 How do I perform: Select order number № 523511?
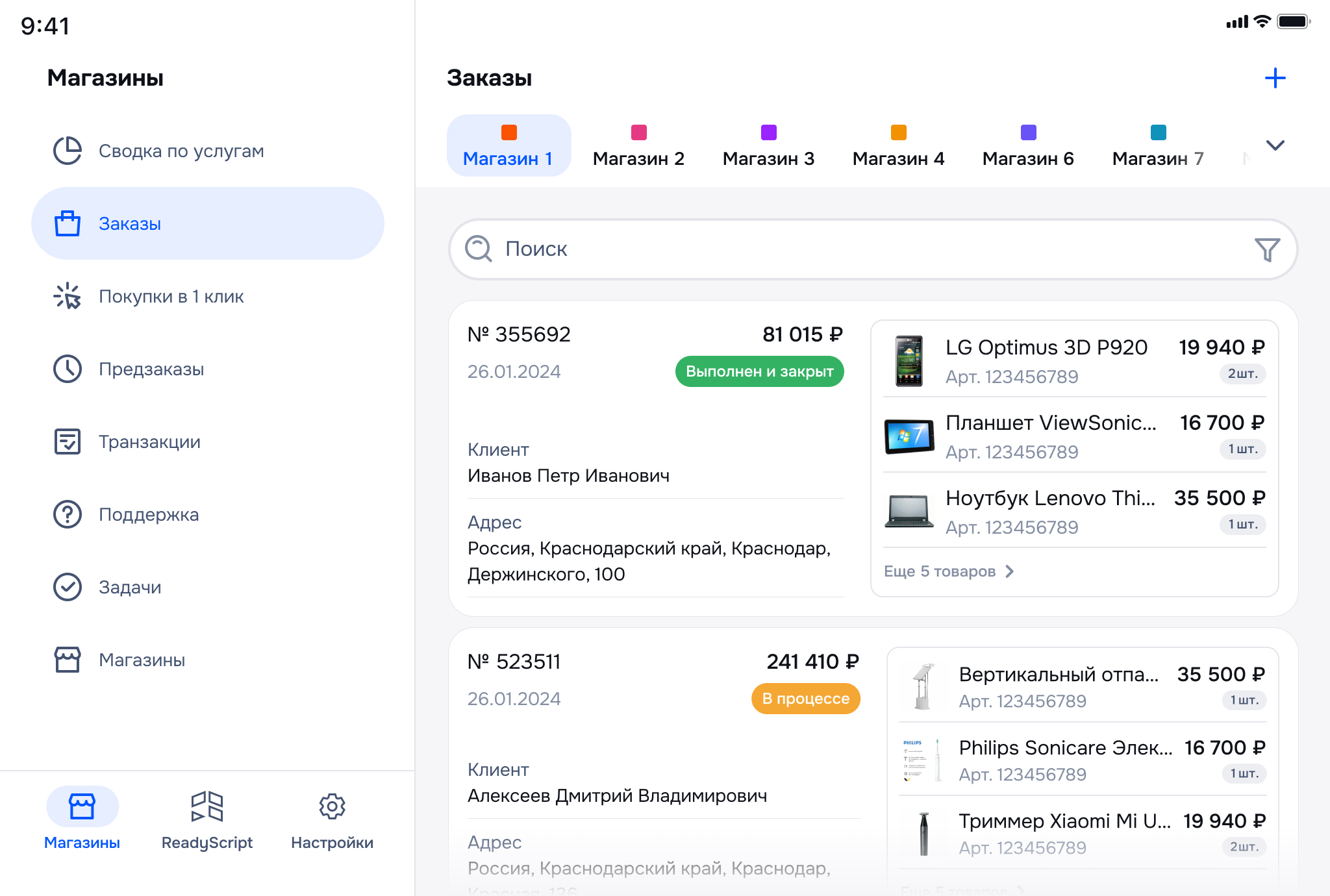point(514,662)
